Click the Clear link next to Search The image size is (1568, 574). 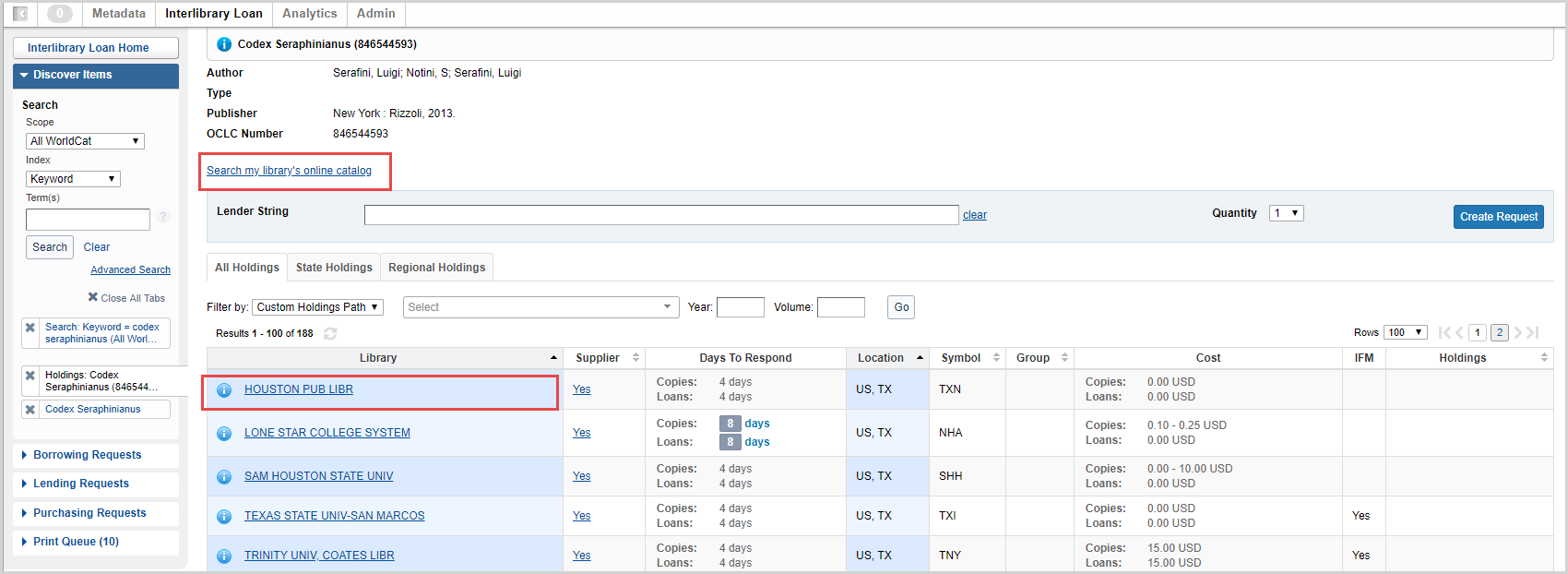(97, 247)
